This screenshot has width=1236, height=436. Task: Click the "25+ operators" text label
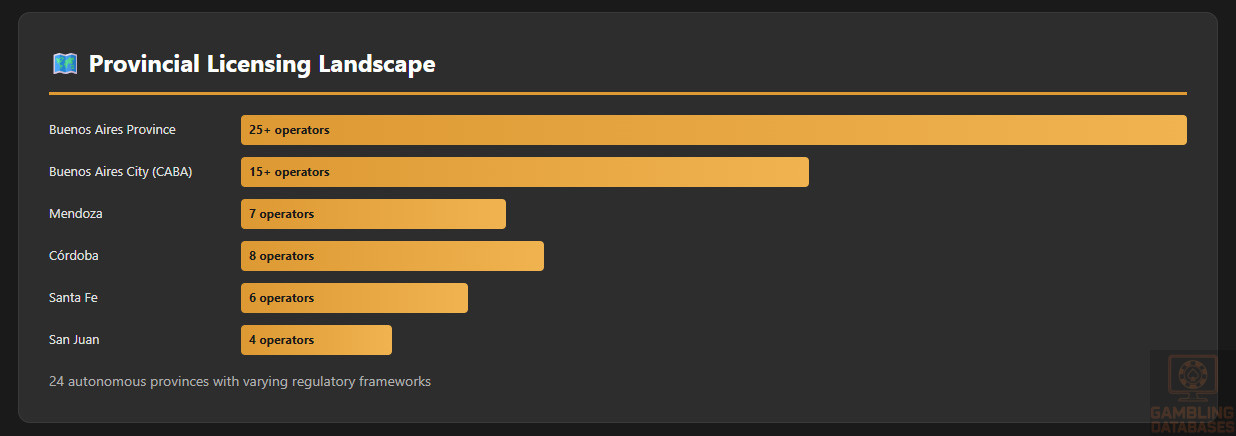click(289, 130)
